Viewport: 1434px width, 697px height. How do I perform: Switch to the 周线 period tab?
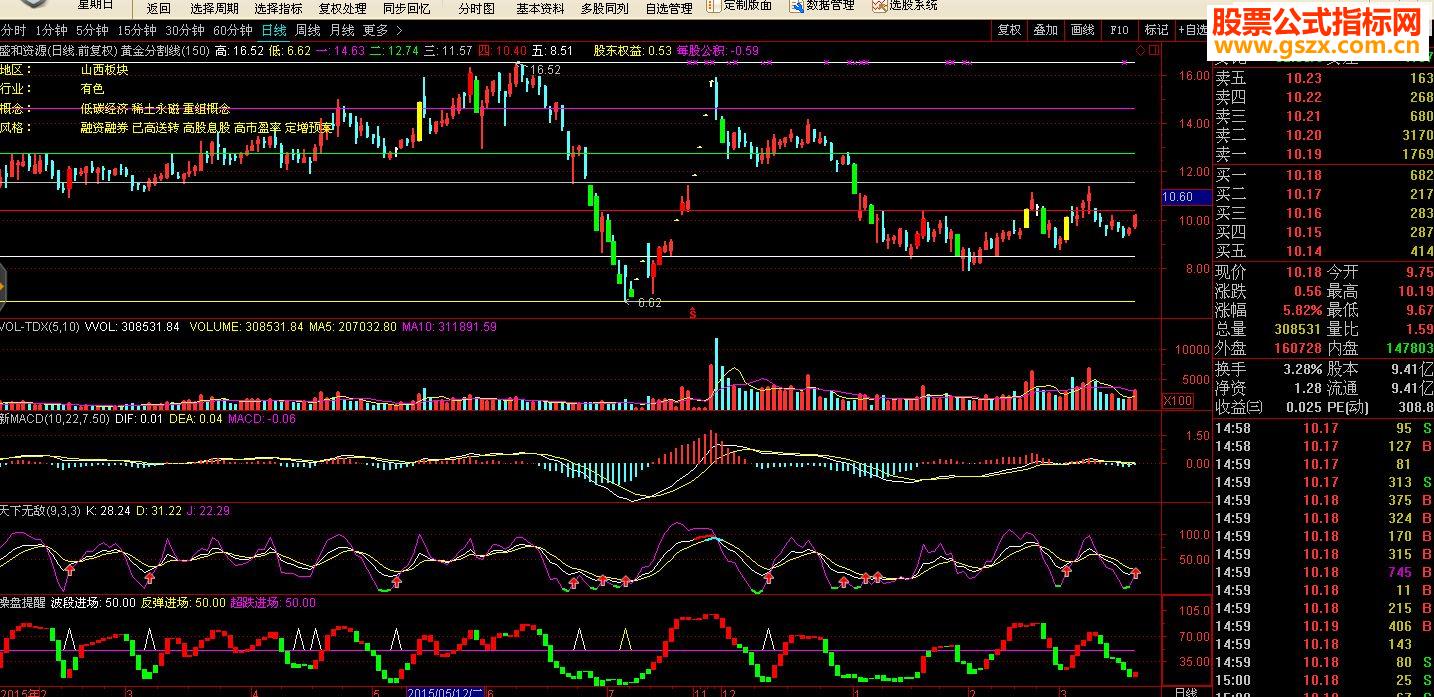click(x=307, y=31)
